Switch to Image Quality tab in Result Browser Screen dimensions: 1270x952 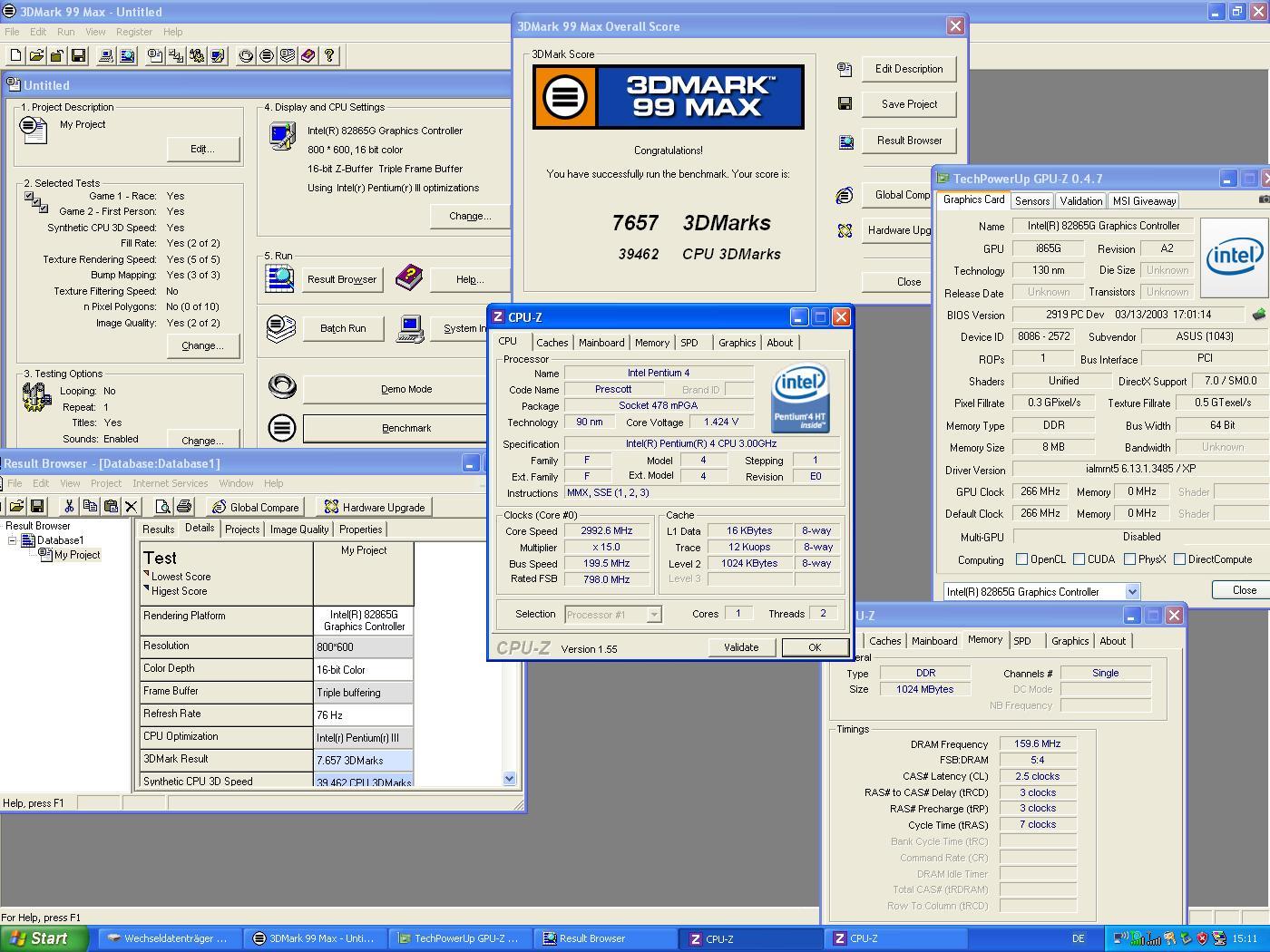click(x=299, y=529)
